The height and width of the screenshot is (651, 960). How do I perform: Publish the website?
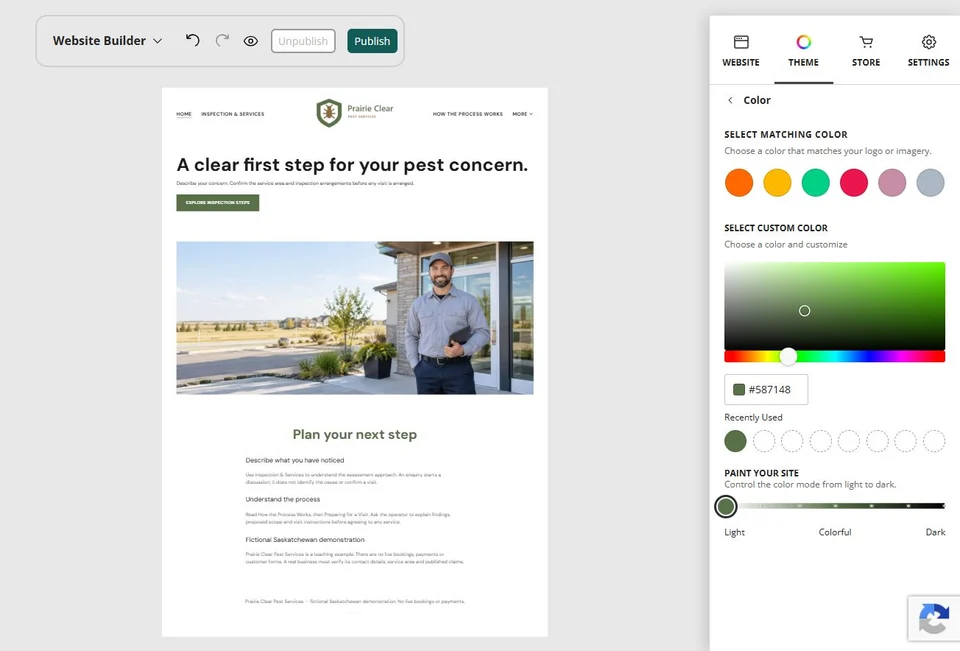pos(372,41)
